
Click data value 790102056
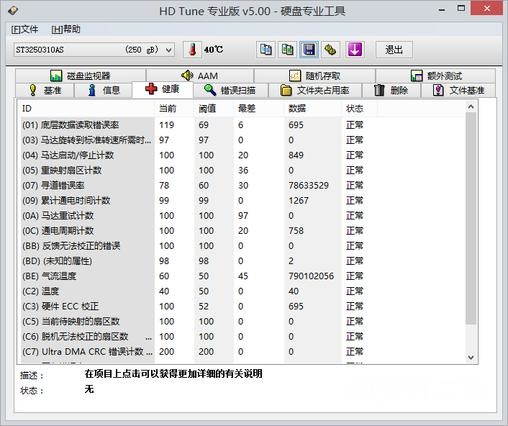(x=311, y=276)
